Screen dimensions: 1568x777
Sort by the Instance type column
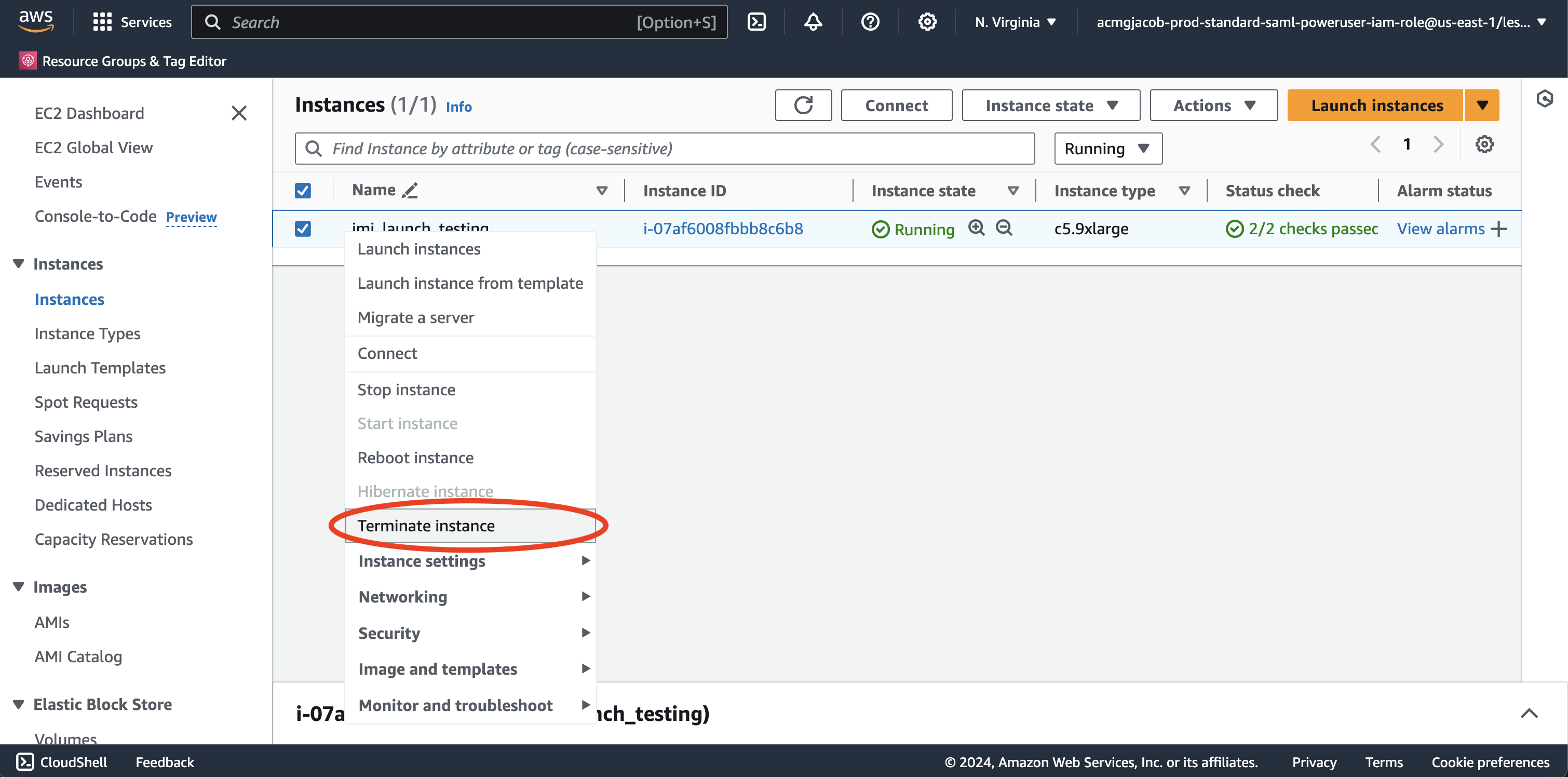pyautogui.click(x=1184, y=191)
